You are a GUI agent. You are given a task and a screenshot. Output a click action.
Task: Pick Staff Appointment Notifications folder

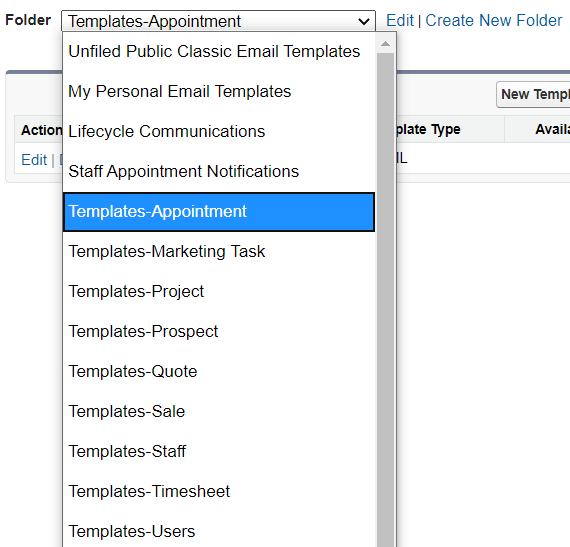click(219, 171)
